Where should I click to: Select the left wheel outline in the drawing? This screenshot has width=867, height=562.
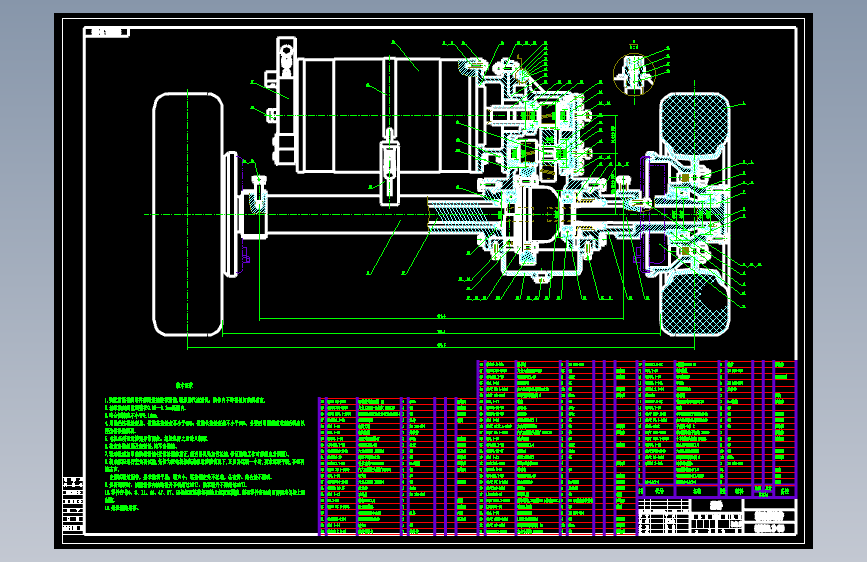188,215
